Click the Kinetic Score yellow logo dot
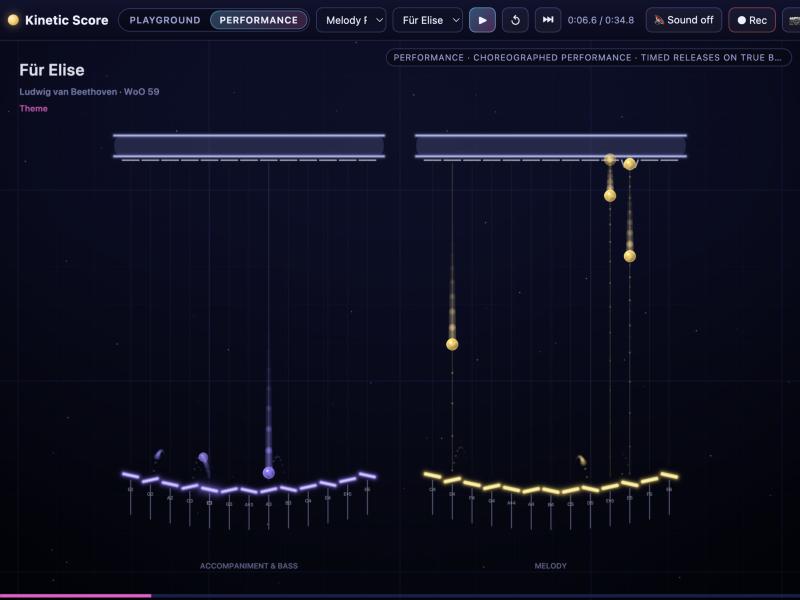This screenshot has width=800, height=600. point(13,20)
